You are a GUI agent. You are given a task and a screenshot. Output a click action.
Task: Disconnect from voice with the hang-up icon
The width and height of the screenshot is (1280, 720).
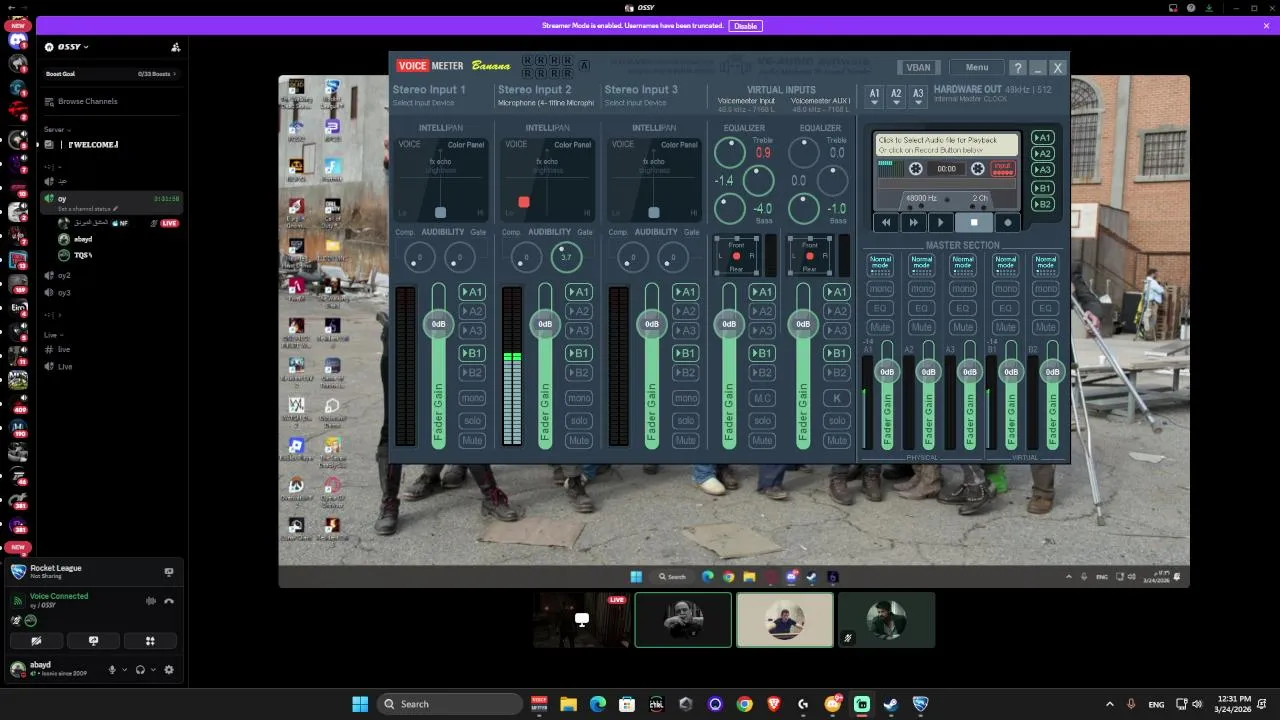[x=169, y=601]
